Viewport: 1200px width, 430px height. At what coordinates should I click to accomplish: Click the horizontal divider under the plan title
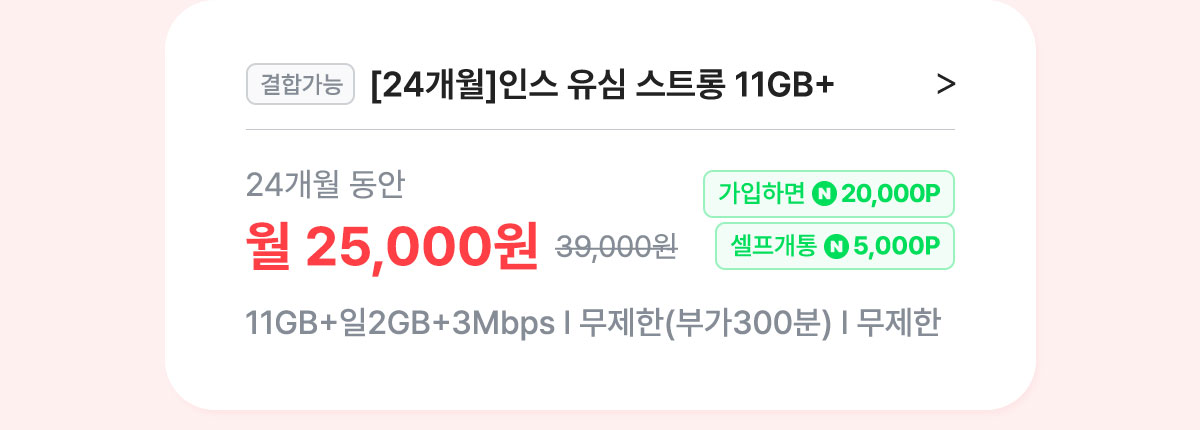click(600, 130)
